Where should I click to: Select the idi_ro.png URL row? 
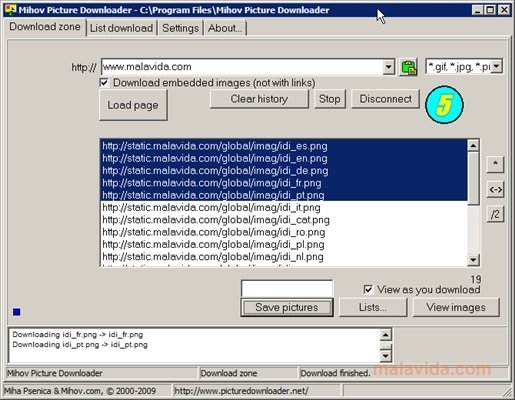(x=284, y=232)
